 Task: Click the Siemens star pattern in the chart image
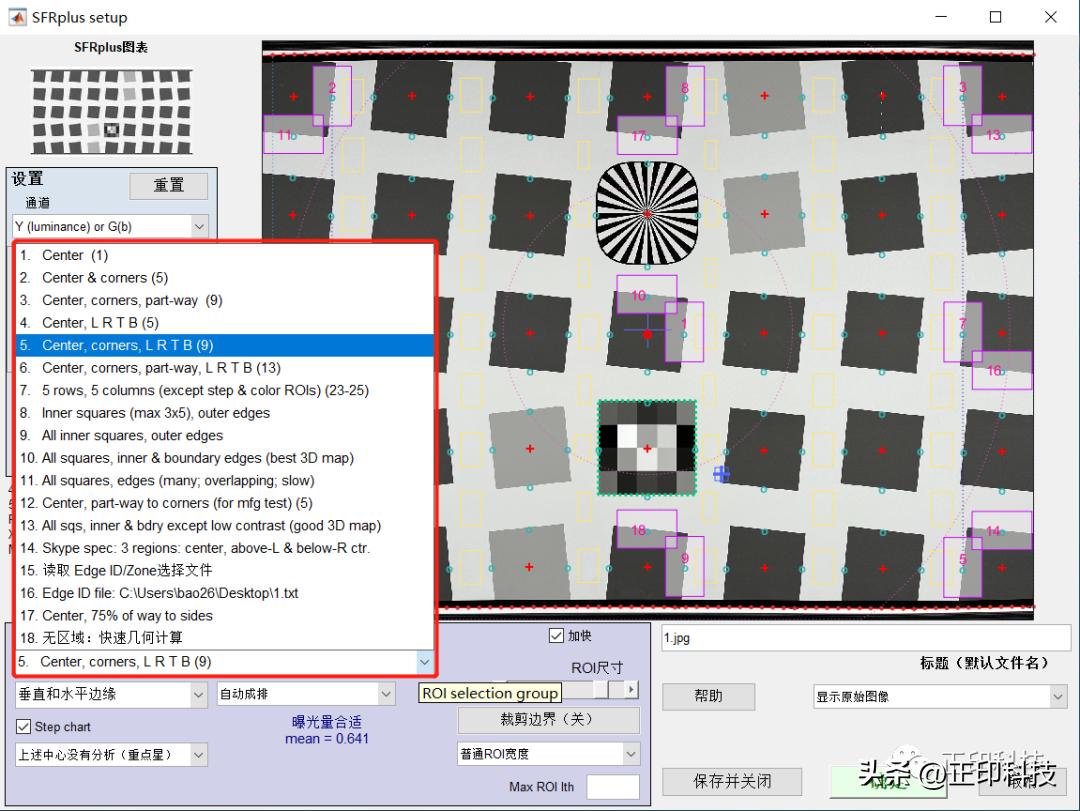point(646,213)
